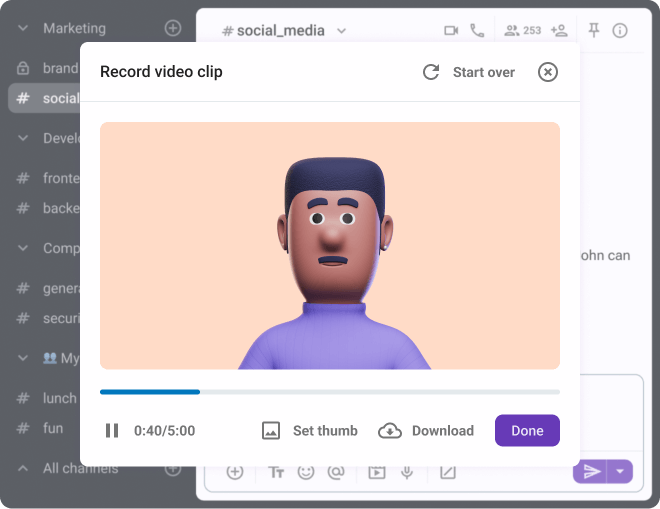Open the fun channel
The width and height of the screenshot is (660, 509).
click(40, 428)
